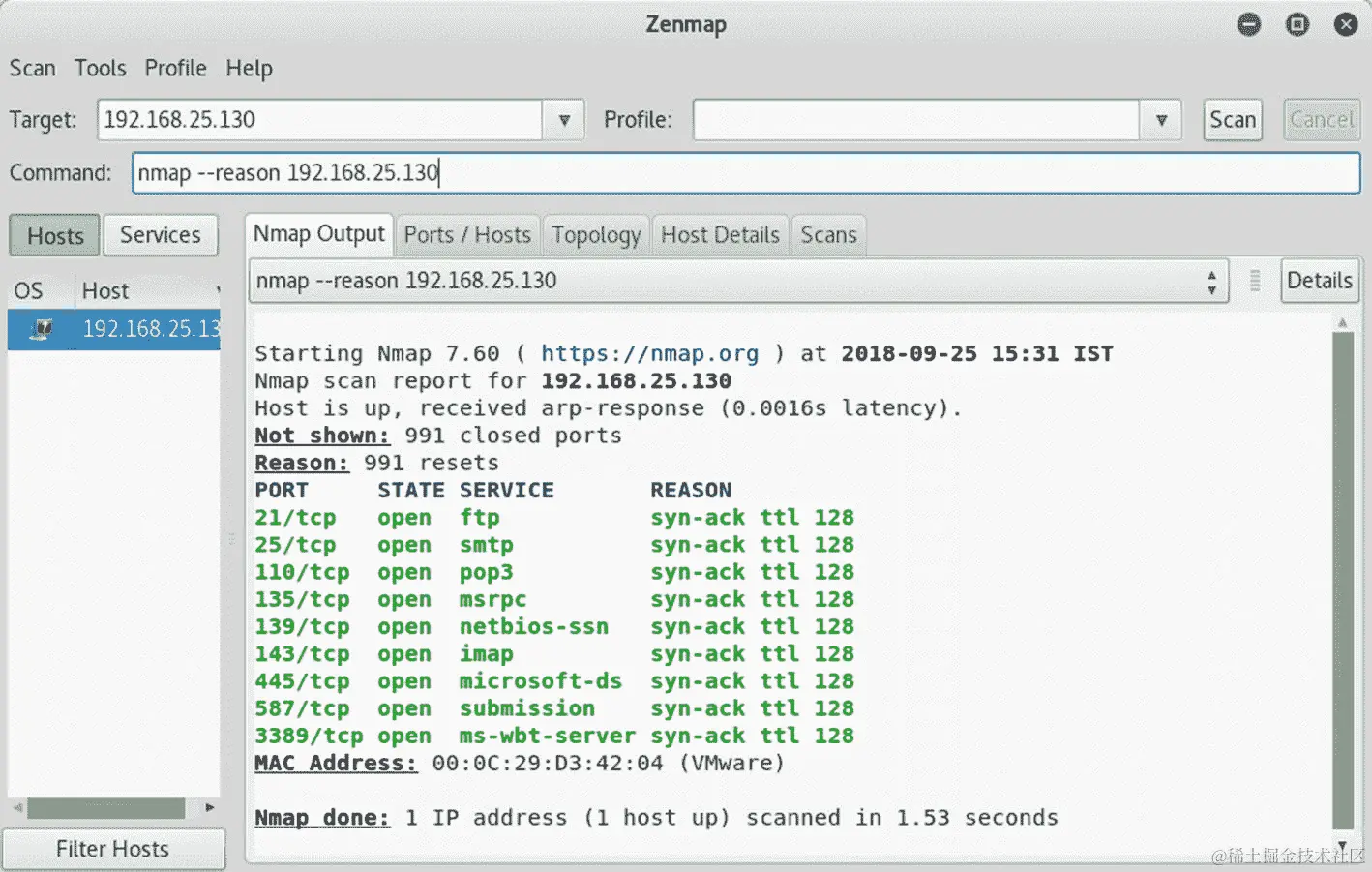Click the 'Not shown: 991 closed ports' line
The height and width of the screenshot is (872, 1372).
(438, 436)
